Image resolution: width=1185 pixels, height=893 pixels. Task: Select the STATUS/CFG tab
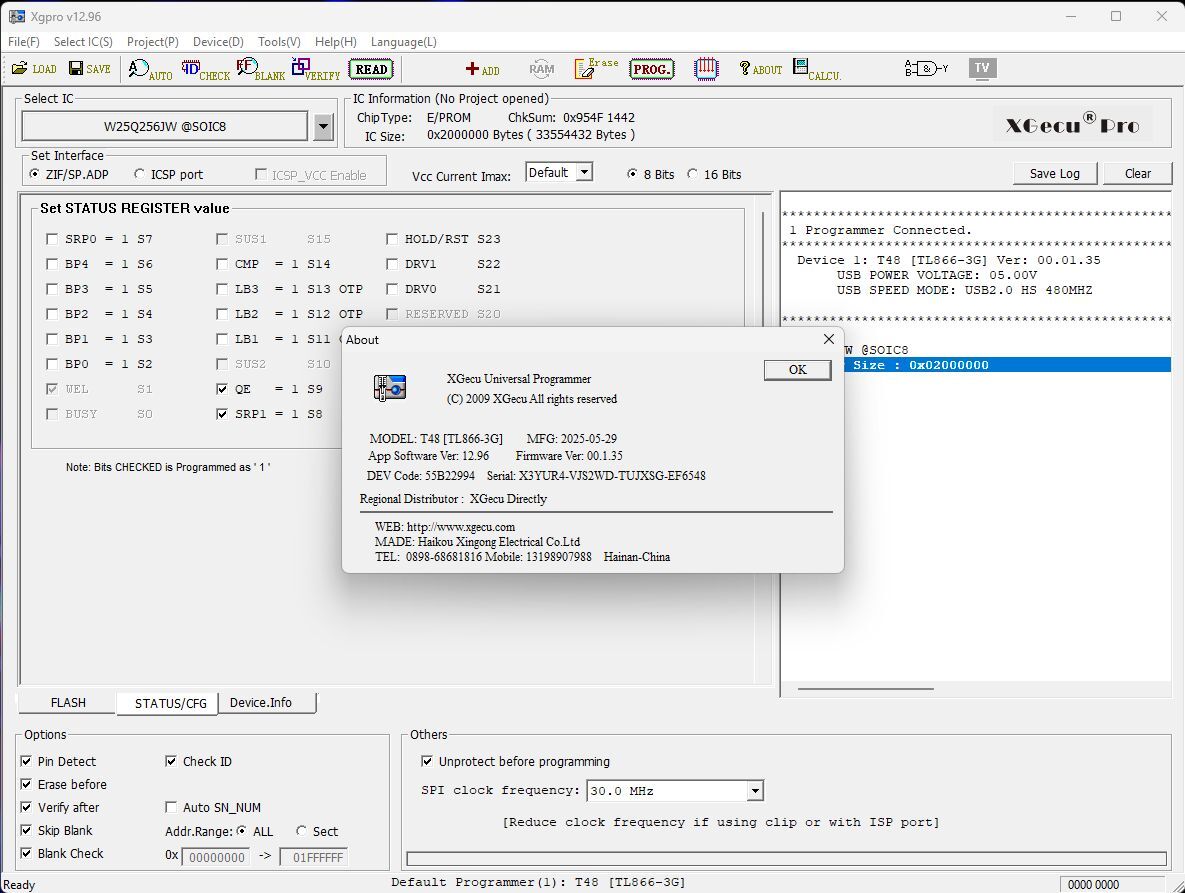tap(170, 703)
